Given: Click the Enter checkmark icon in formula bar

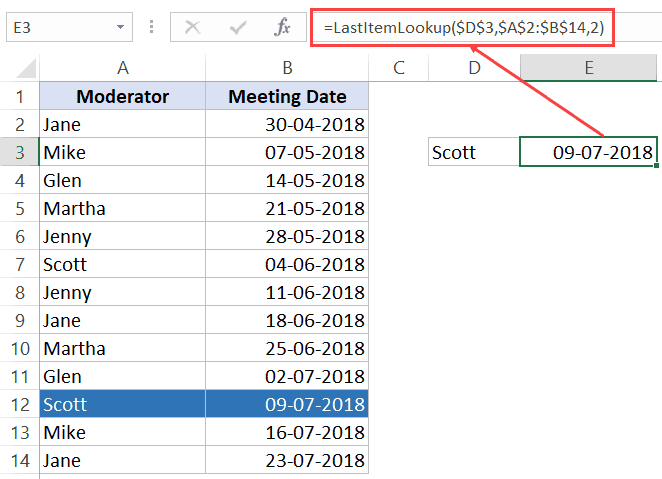Looking at the screenshot, I should coord(238,28).
